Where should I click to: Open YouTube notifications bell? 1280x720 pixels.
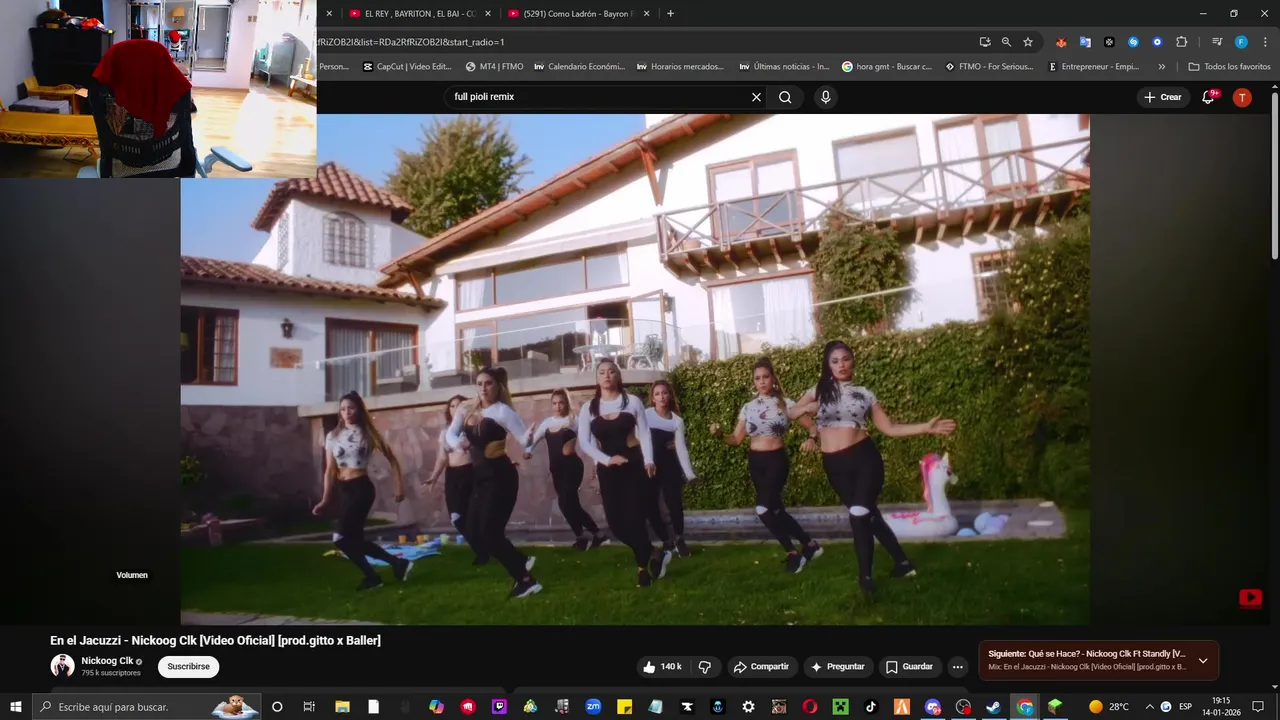point(1208,97)
